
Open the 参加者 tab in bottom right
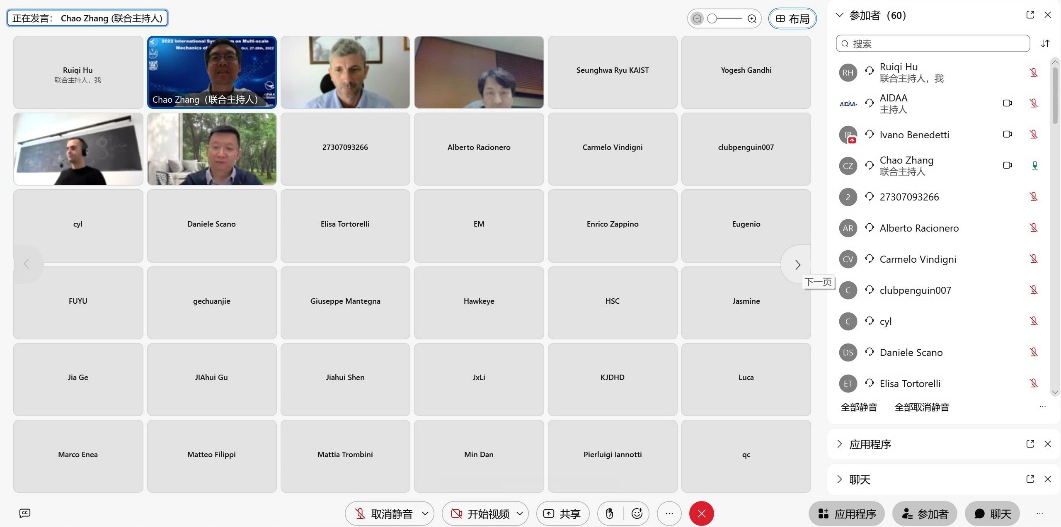[x=924, y=514]
